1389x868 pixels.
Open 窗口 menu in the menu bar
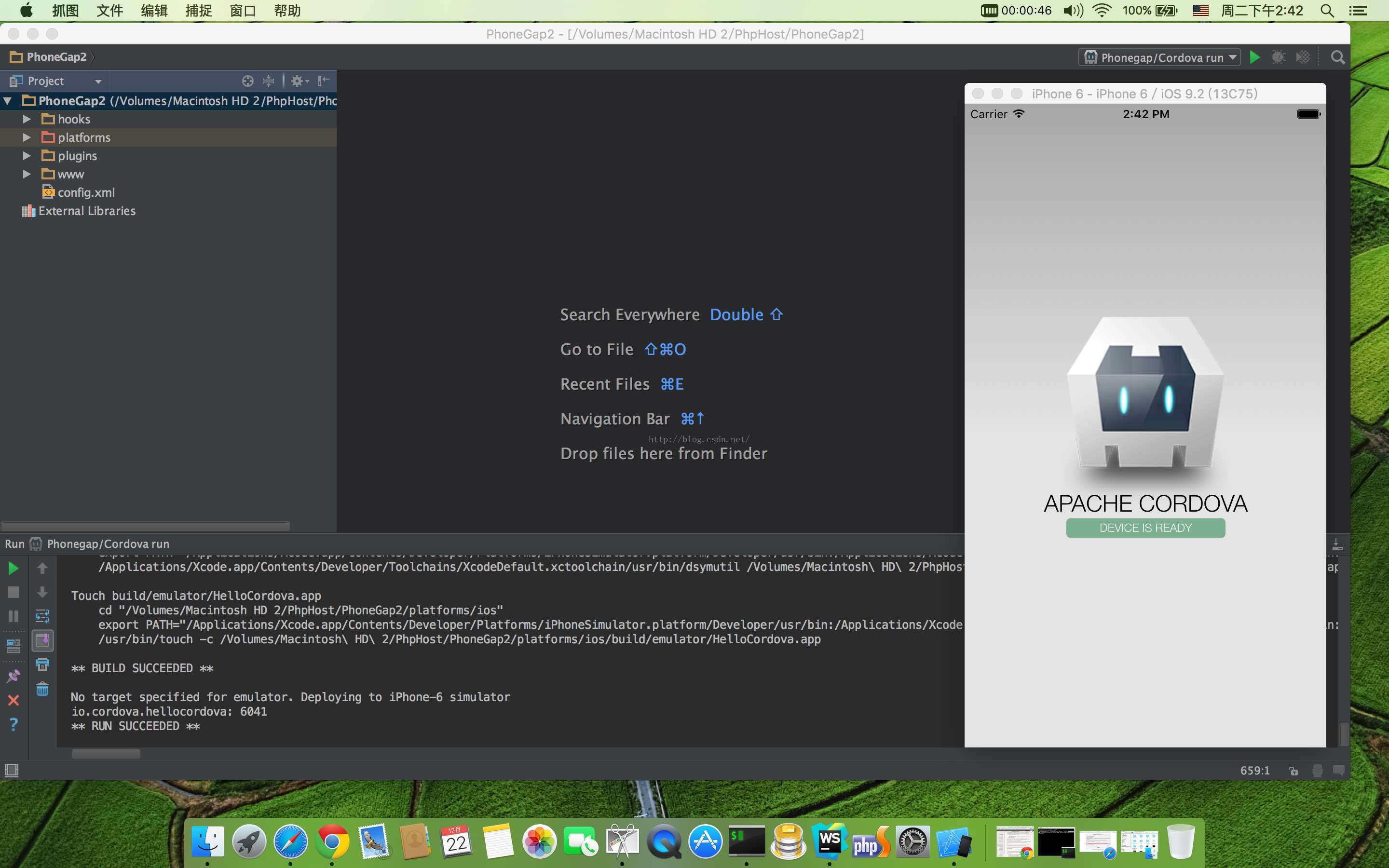243,10
